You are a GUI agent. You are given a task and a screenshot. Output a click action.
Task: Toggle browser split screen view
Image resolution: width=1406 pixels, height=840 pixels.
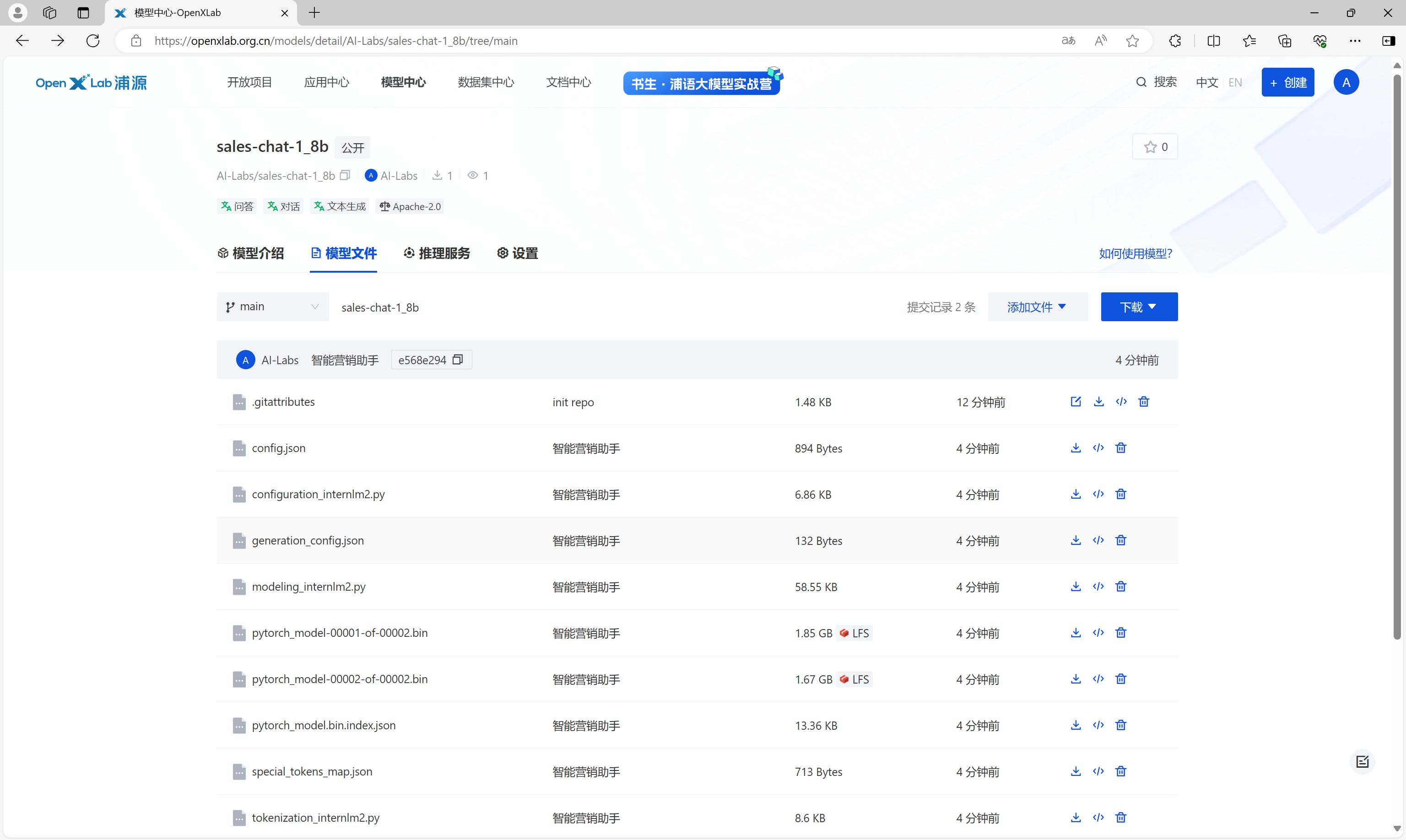point(1213,41)
